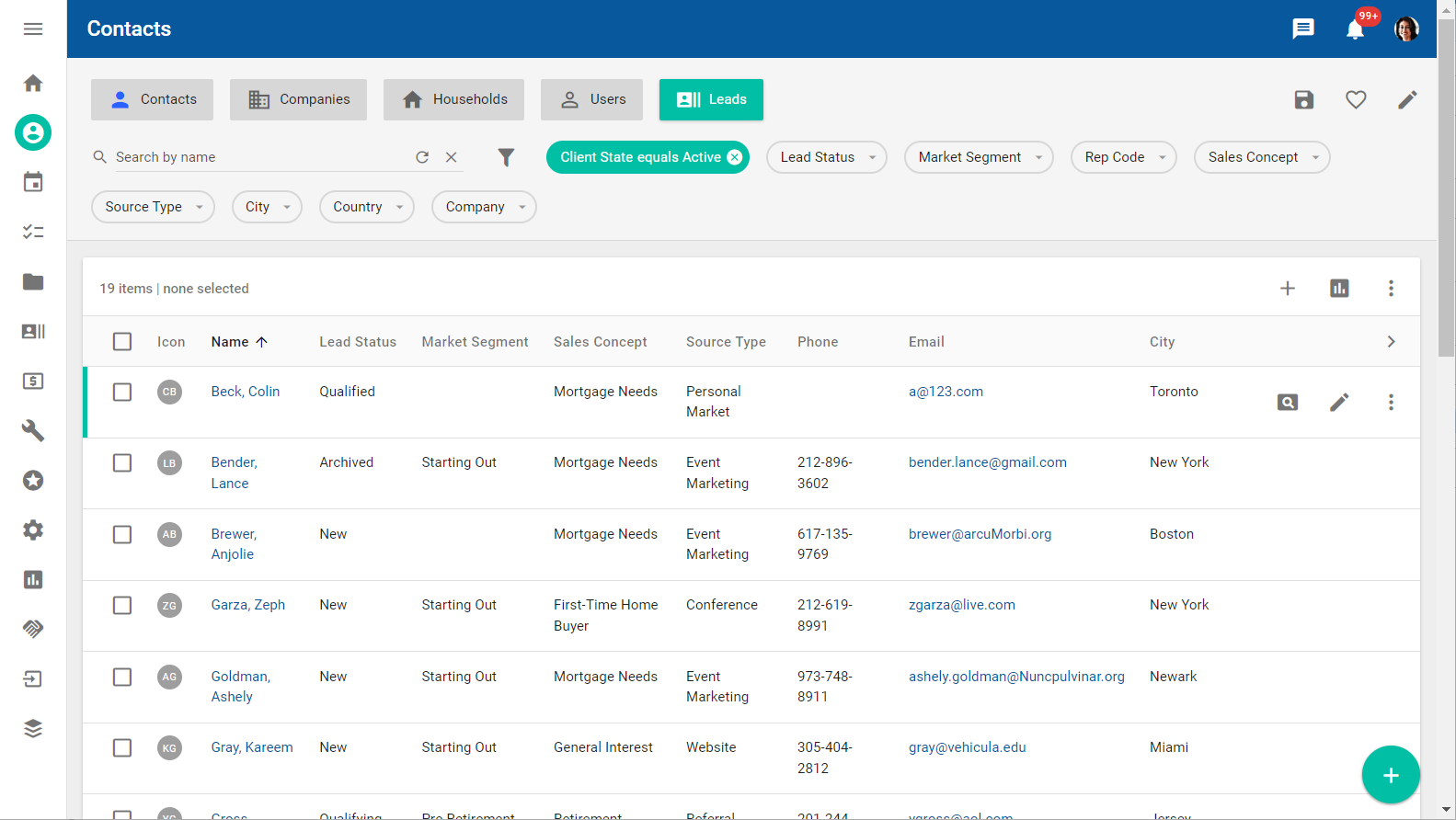This screenshot has width=1456, height=820.
Task: Switch to the Households tab
Action: pyautogui.click(x=453, y=99)
